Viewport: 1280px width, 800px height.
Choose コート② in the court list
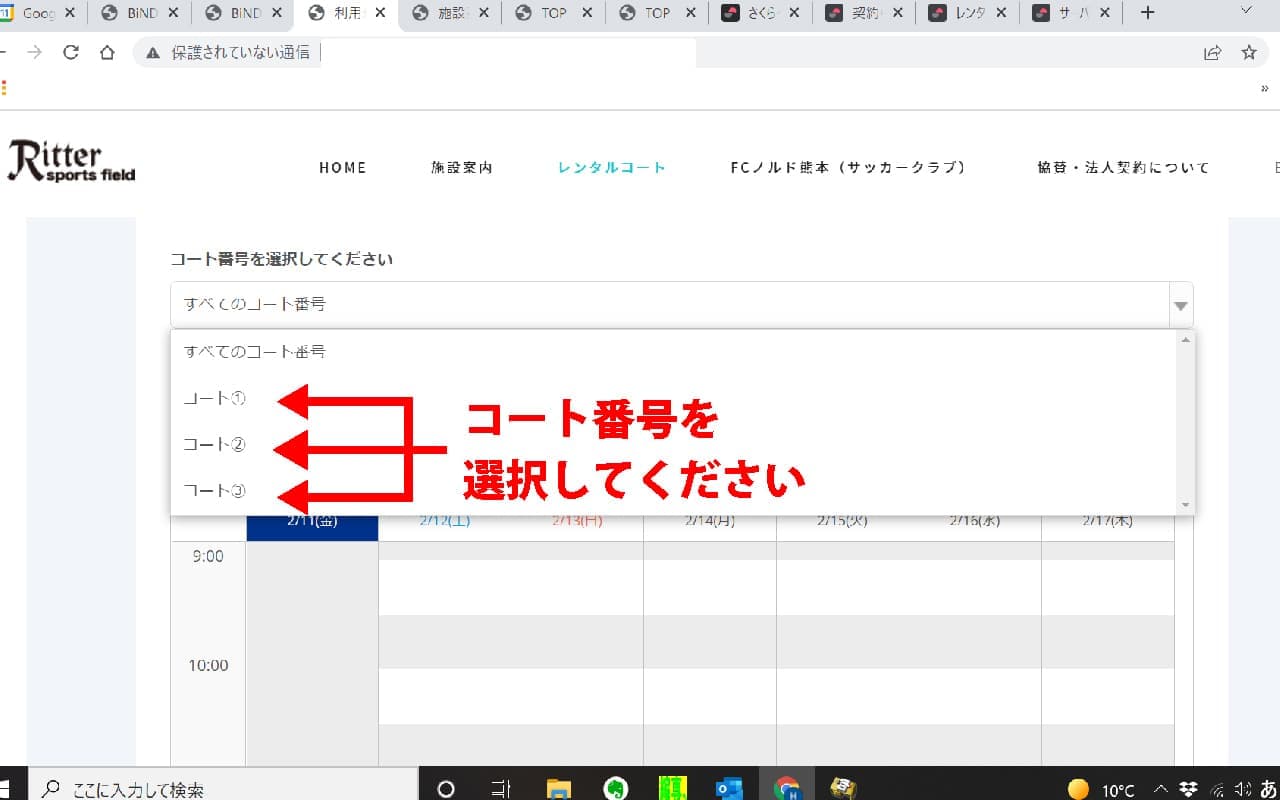click(215, 445)
